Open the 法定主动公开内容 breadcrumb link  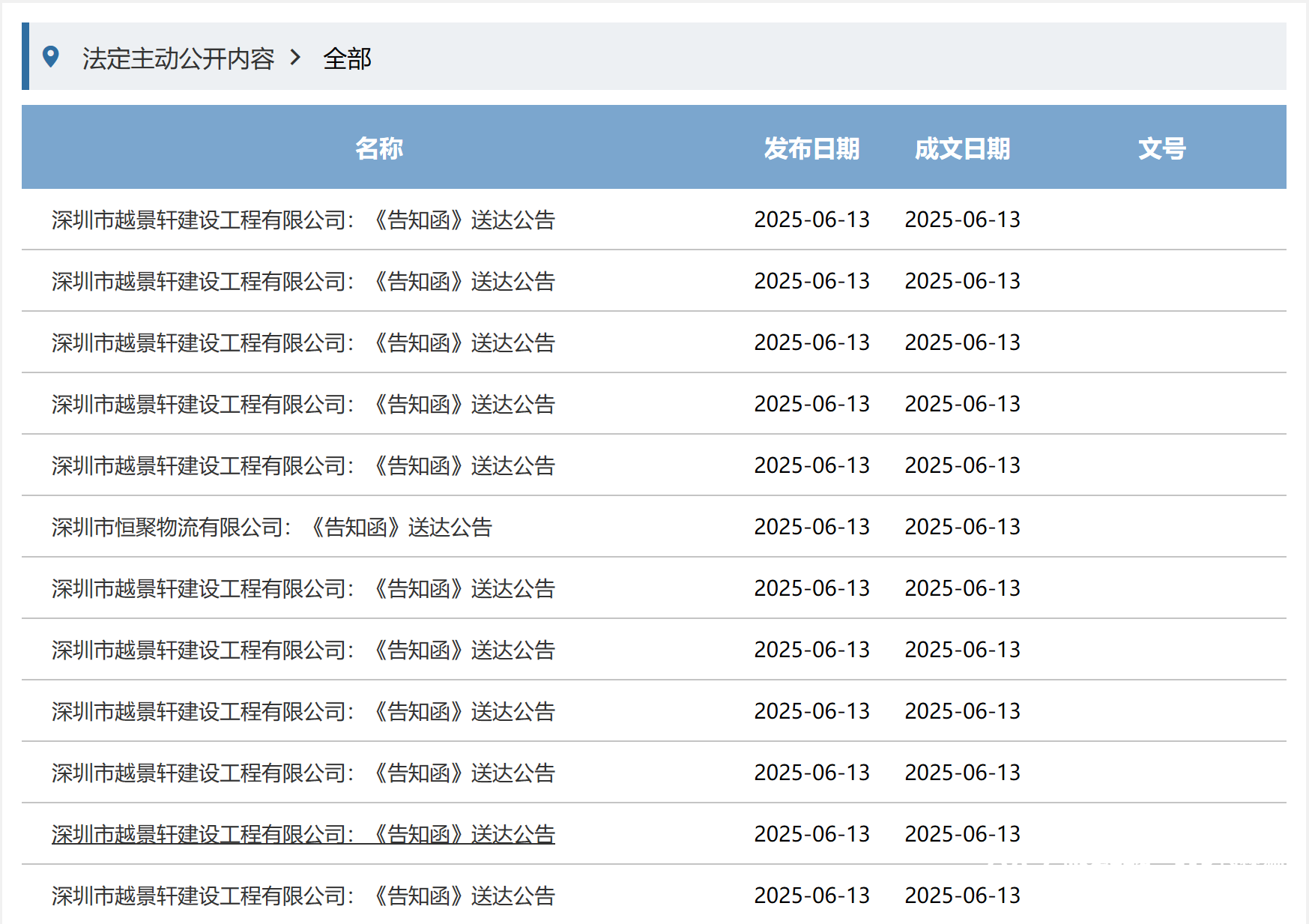pos(178,58)
